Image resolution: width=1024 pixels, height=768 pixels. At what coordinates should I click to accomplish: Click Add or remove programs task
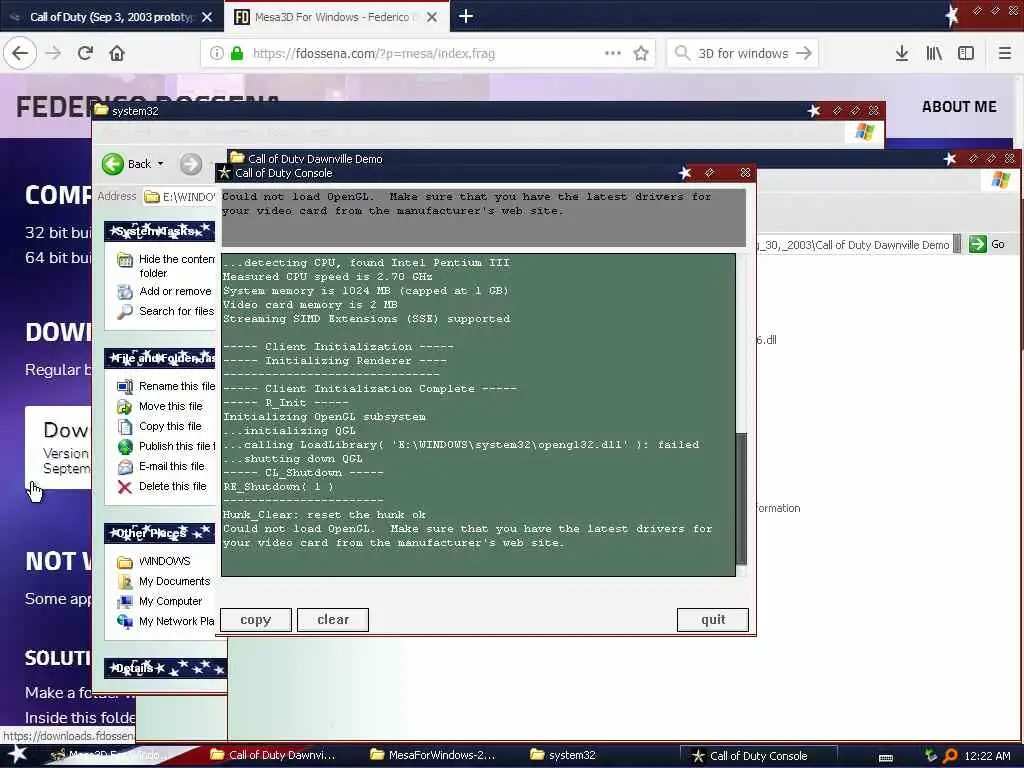[x=165, y=291]
